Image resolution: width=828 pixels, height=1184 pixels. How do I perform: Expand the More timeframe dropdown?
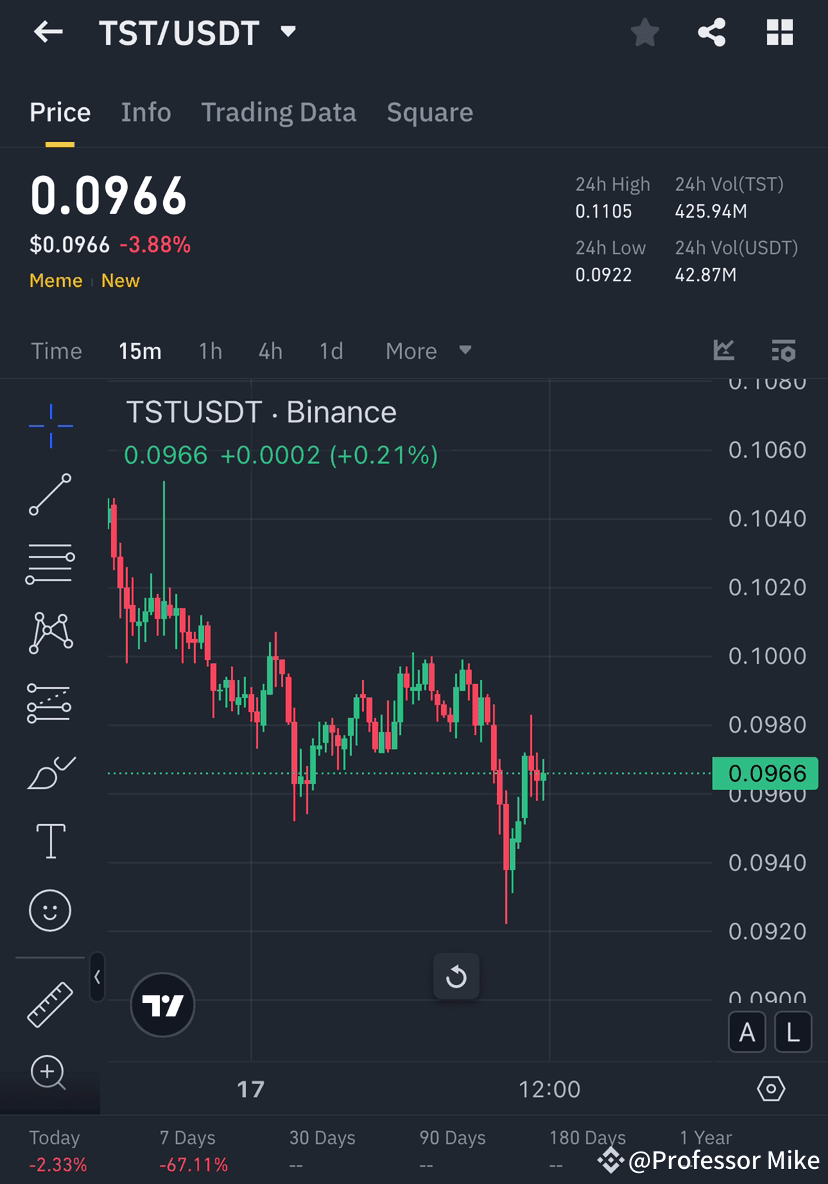click(x=430, y=351)
